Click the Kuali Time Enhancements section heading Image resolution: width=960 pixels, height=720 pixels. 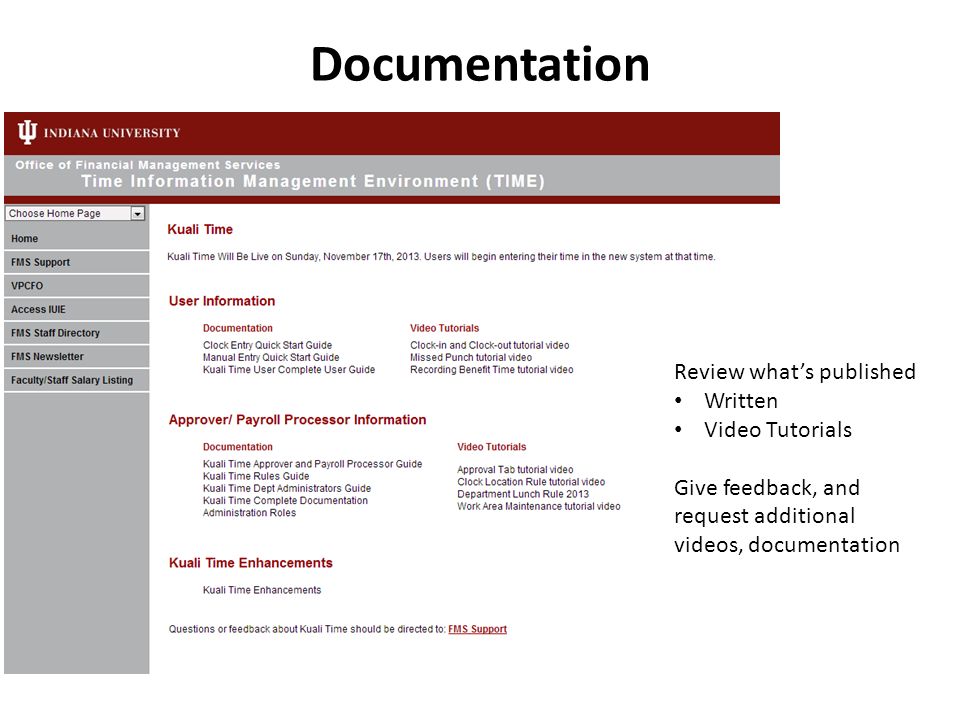[250, 563]
